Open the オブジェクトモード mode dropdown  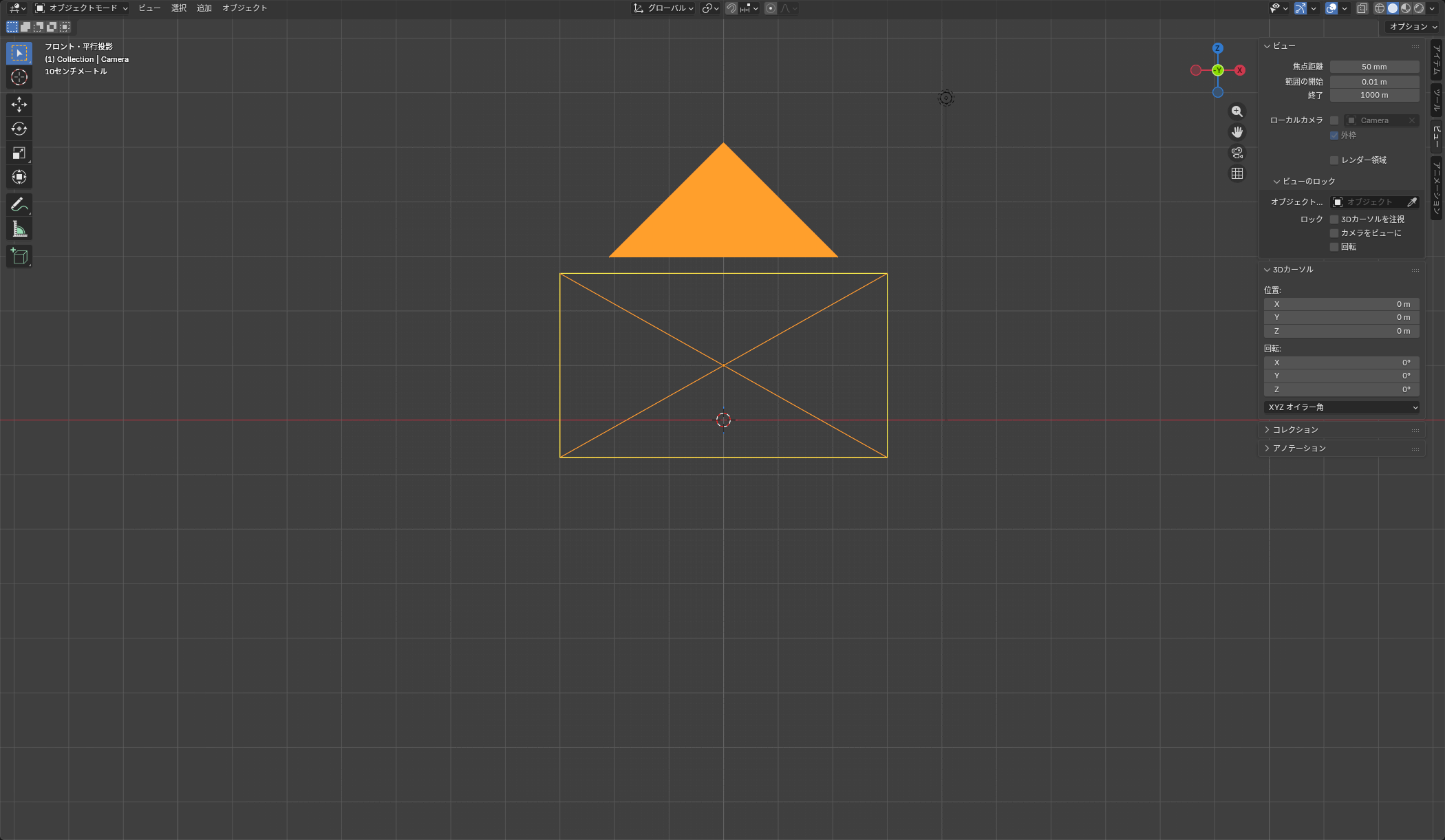click(x=81, y=8)
